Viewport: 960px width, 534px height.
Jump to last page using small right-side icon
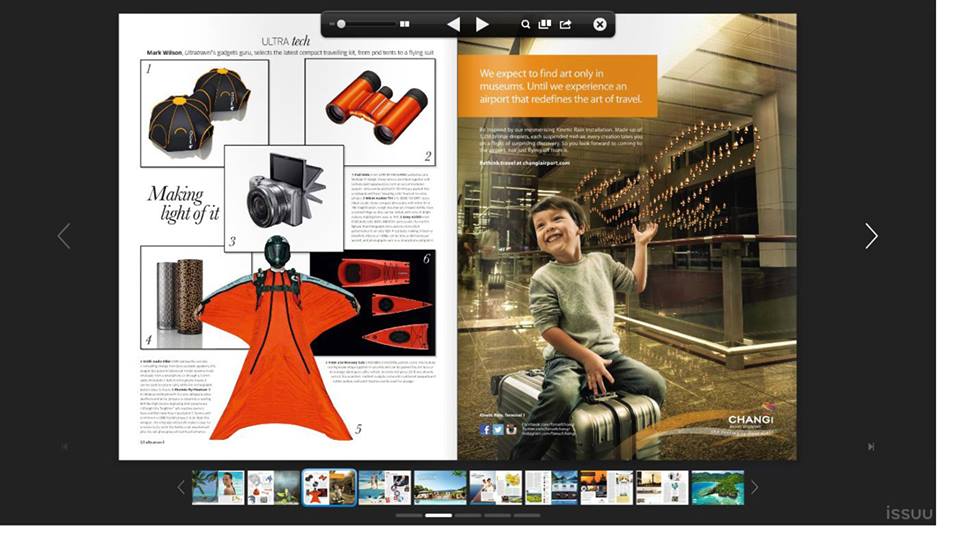coord(871,446)
